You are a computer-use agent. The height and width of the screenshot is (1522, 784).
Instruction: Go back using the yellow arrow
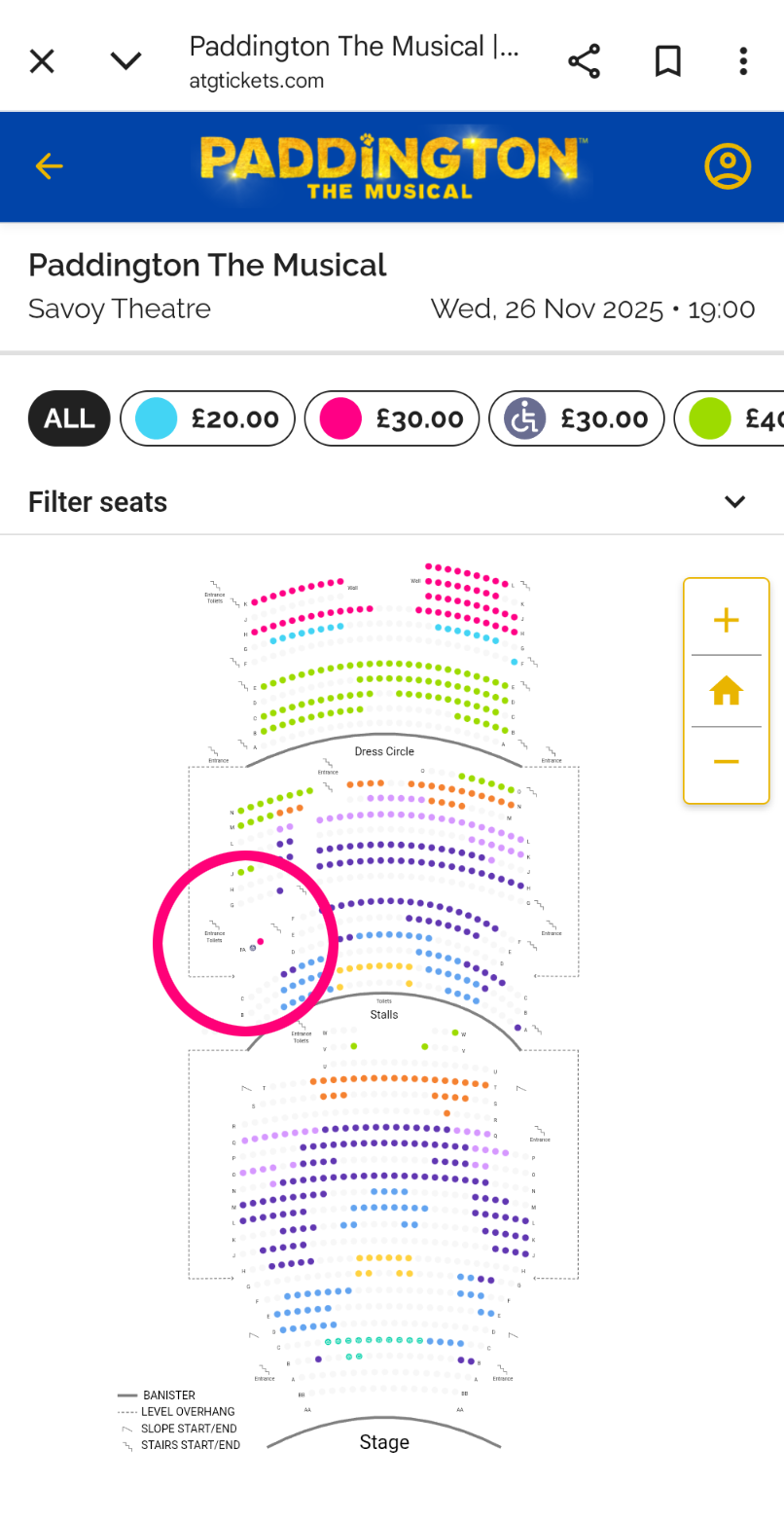49,166
